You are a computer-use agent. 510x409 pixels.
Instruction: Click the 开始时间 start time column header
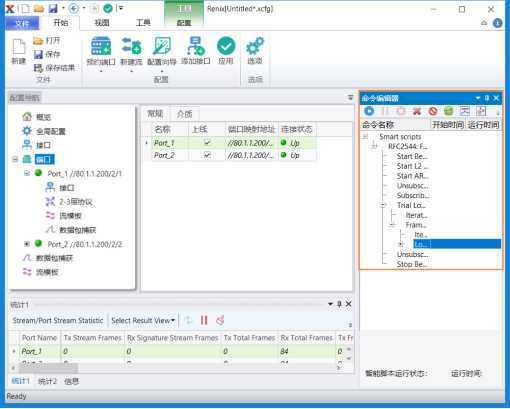pyautogui.click(x=447, y=125)
